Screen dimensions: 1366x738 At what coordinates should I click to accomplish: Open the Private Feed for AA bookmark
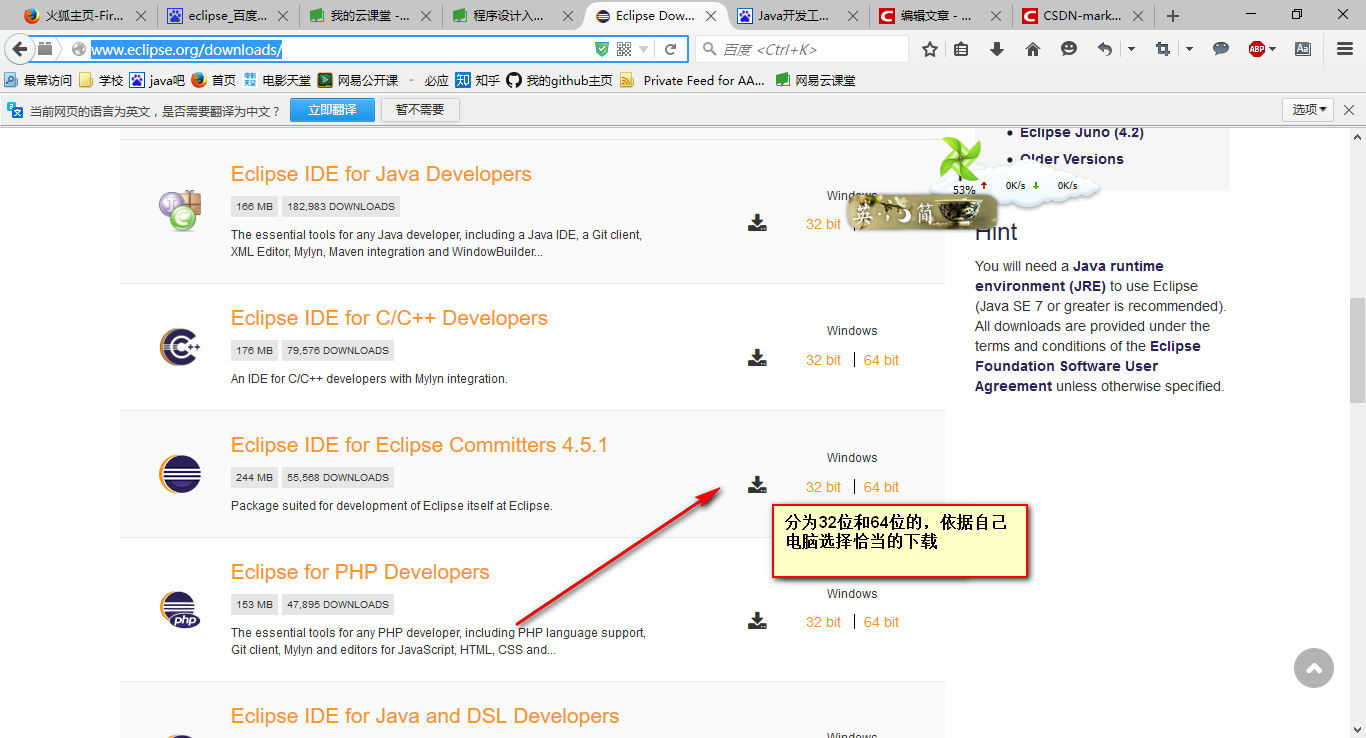pos(692,80)
